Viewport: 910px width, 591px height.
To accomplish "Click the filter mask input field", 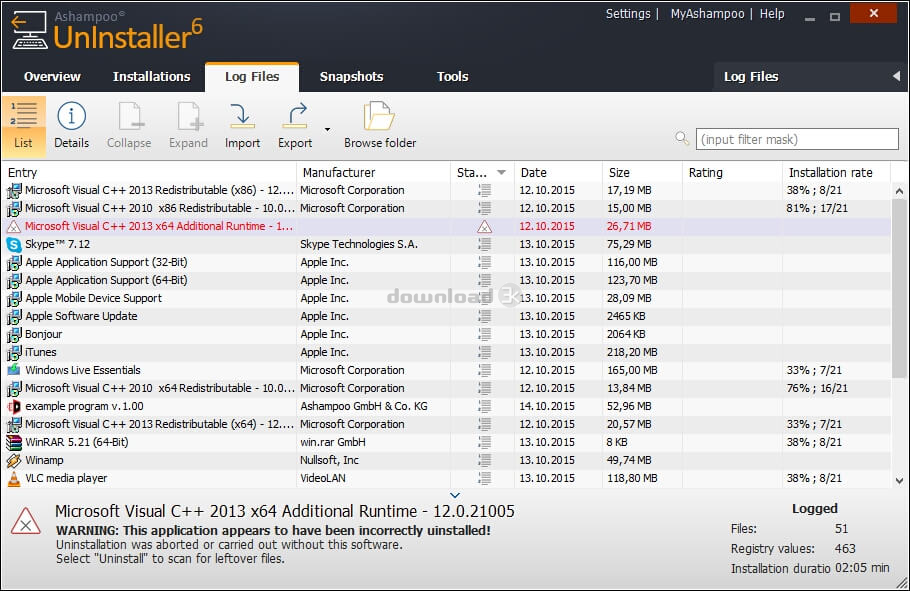I will tap(797, 138).
